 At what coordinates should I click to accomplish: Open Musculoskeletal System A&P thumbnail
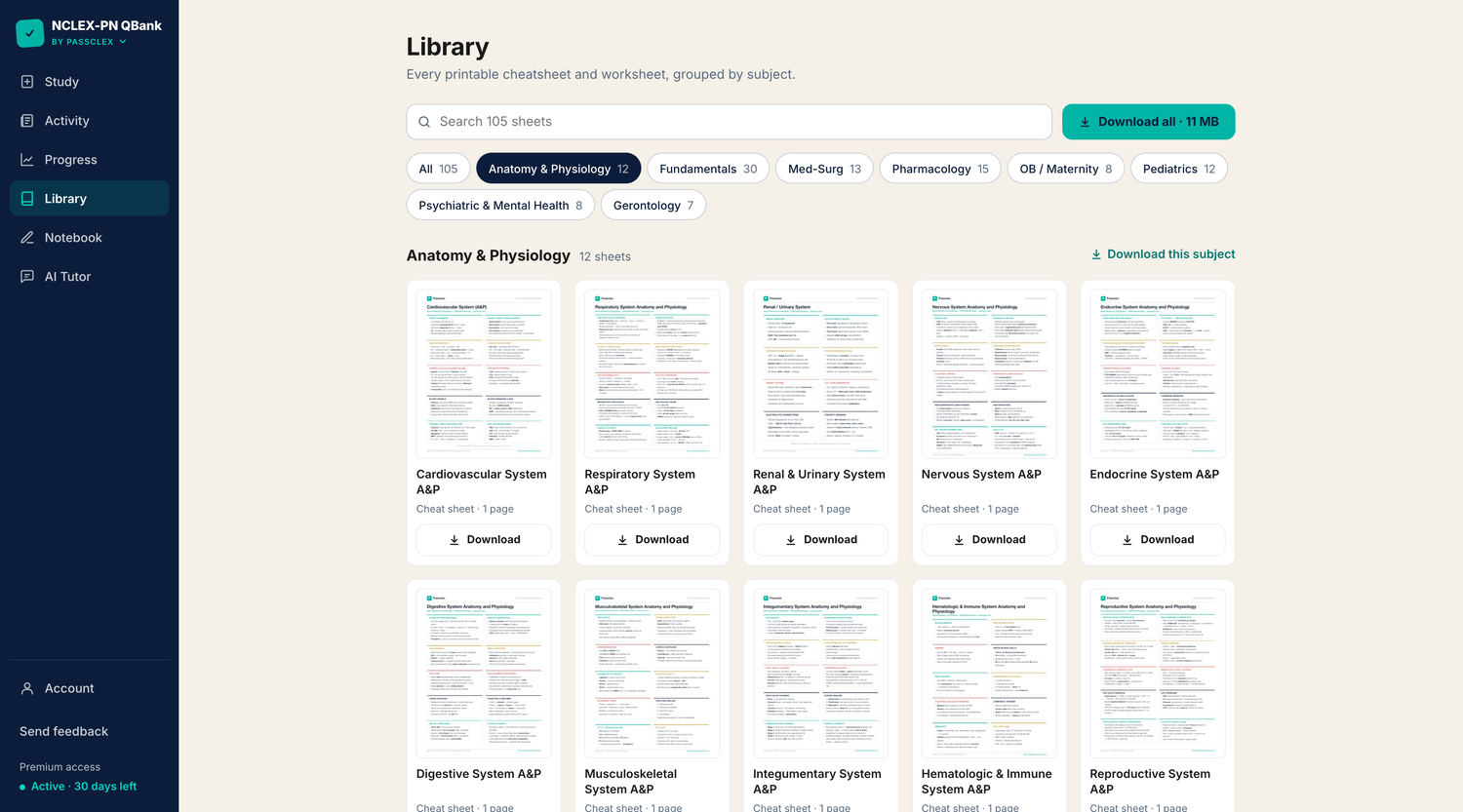[652, 673]
